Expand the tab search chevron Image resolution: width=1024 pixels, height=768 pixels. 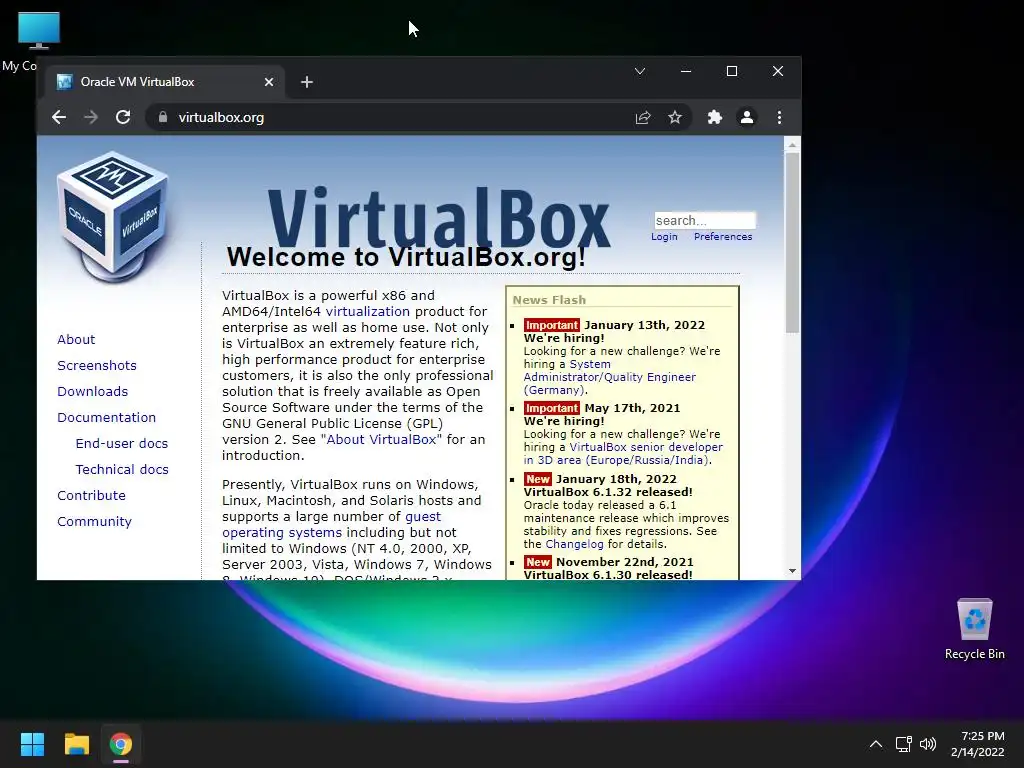point(640,71)
